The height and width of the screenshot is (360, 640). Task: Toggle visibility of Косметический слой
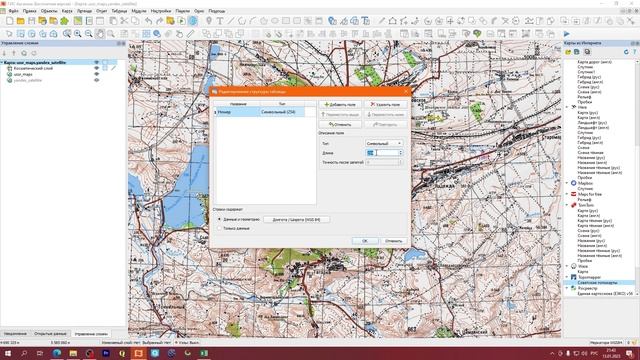point(97,68)
